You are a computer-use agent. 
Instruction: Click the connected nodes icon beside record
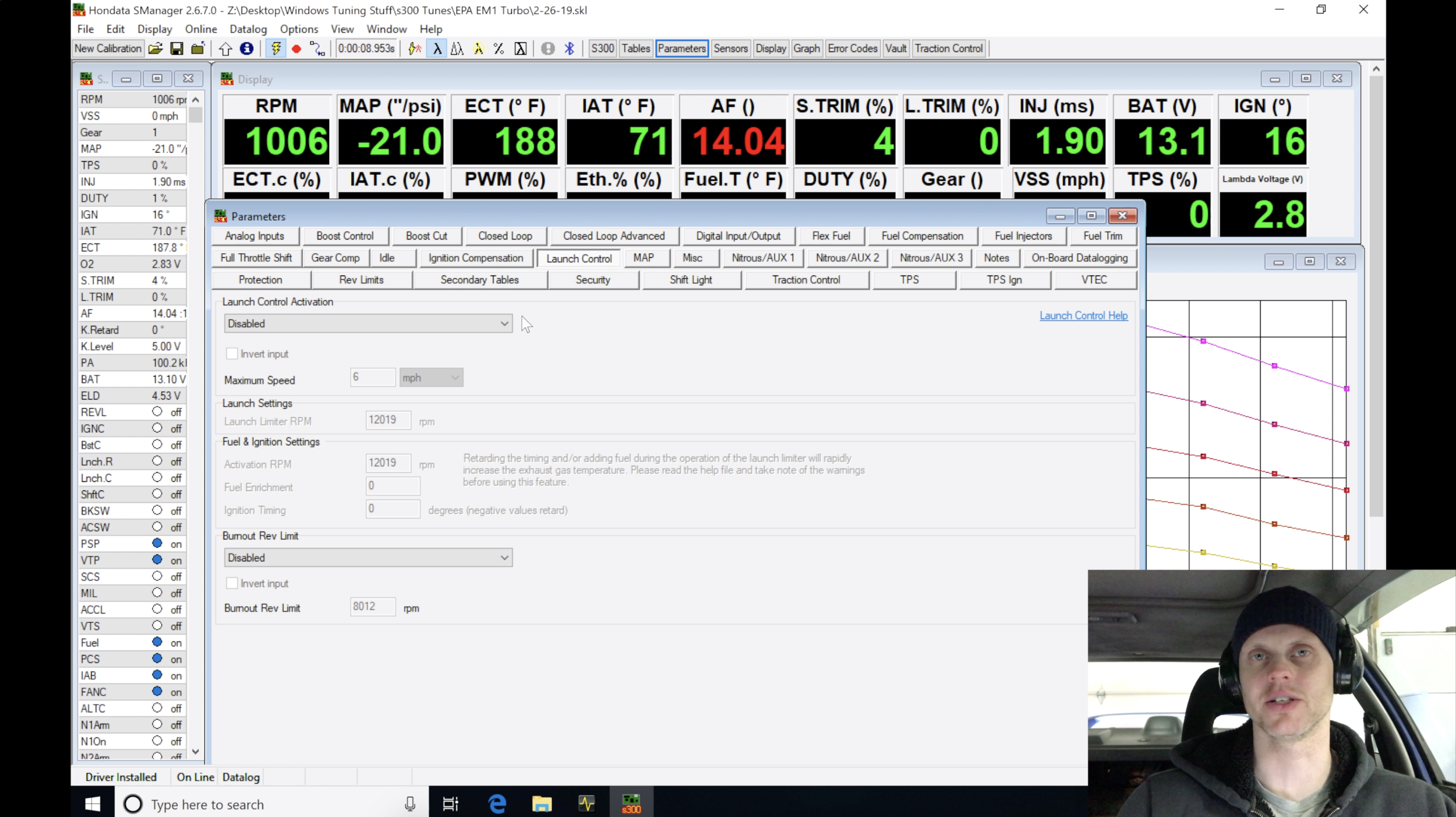point(317,49)
